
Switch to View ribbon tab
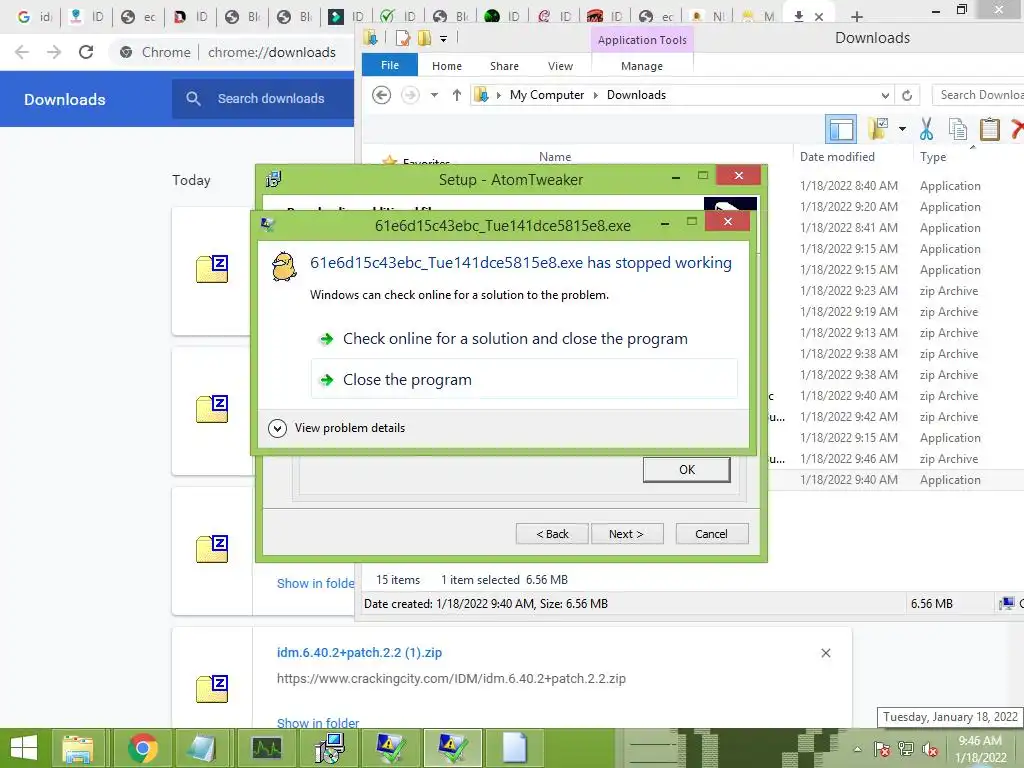tap(560, 66)
